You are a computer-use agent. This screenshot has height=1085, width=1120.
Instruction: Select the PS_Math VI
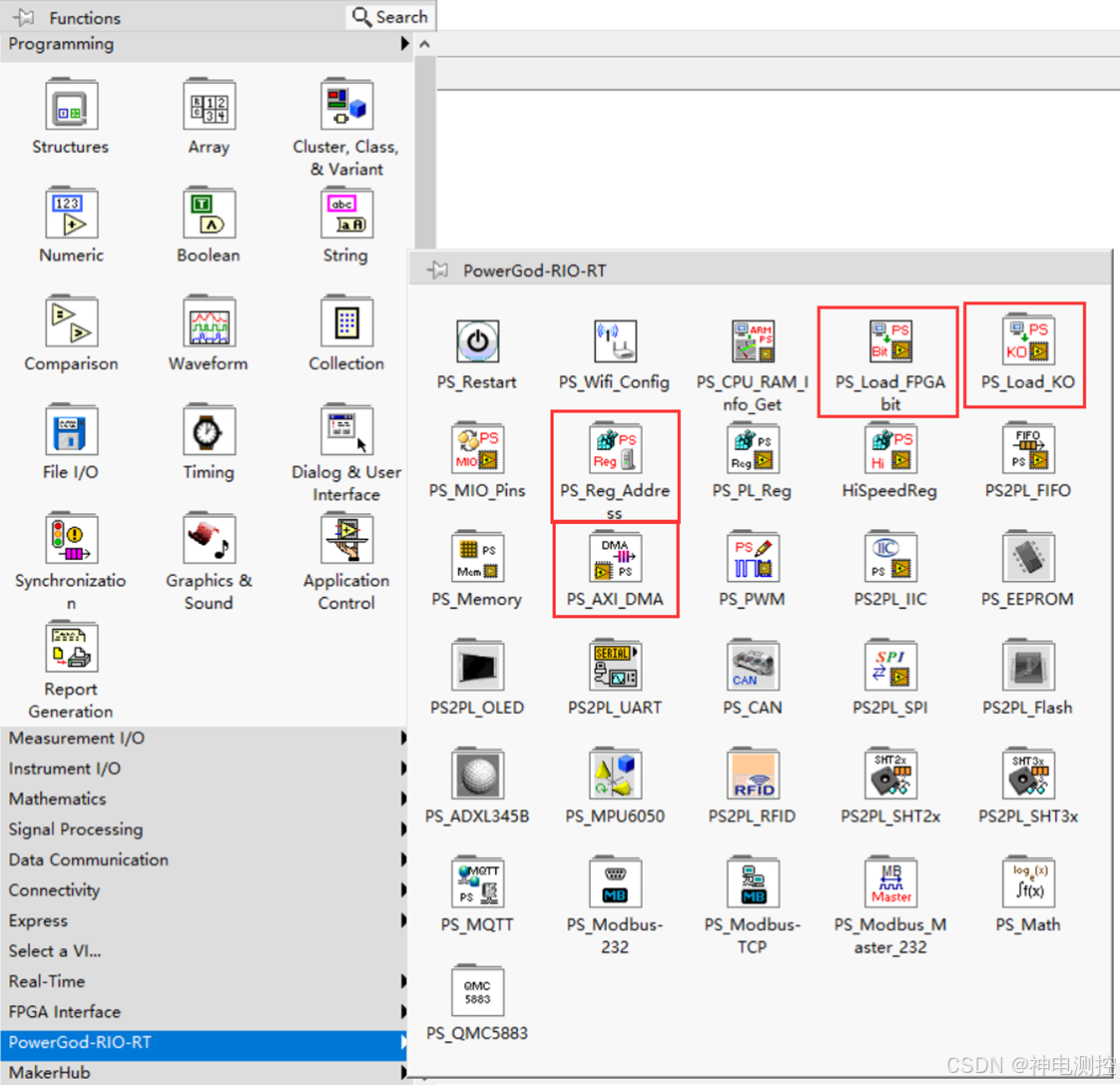click(1028, 881)
